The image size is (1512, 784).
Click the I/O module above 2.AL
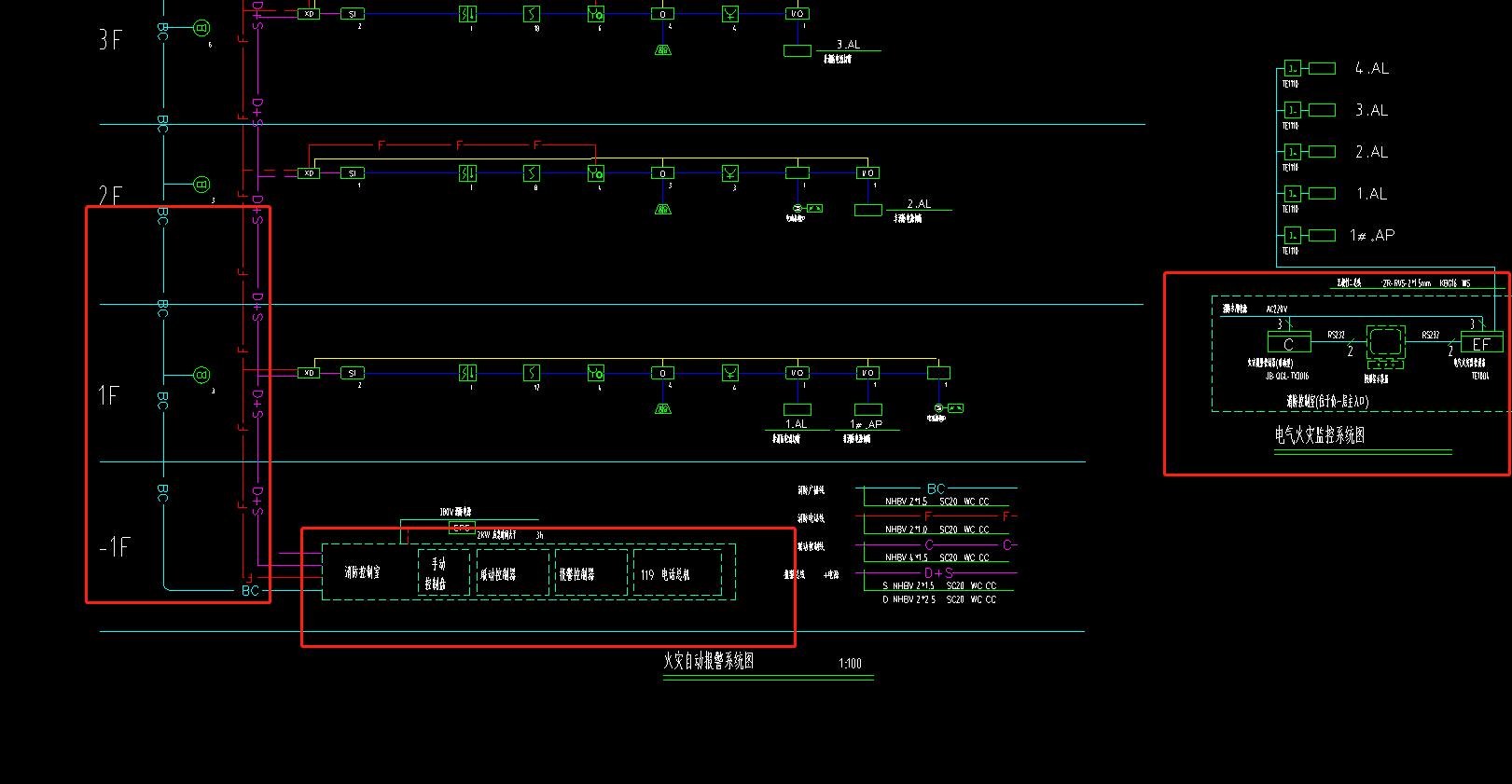point(867,172)
